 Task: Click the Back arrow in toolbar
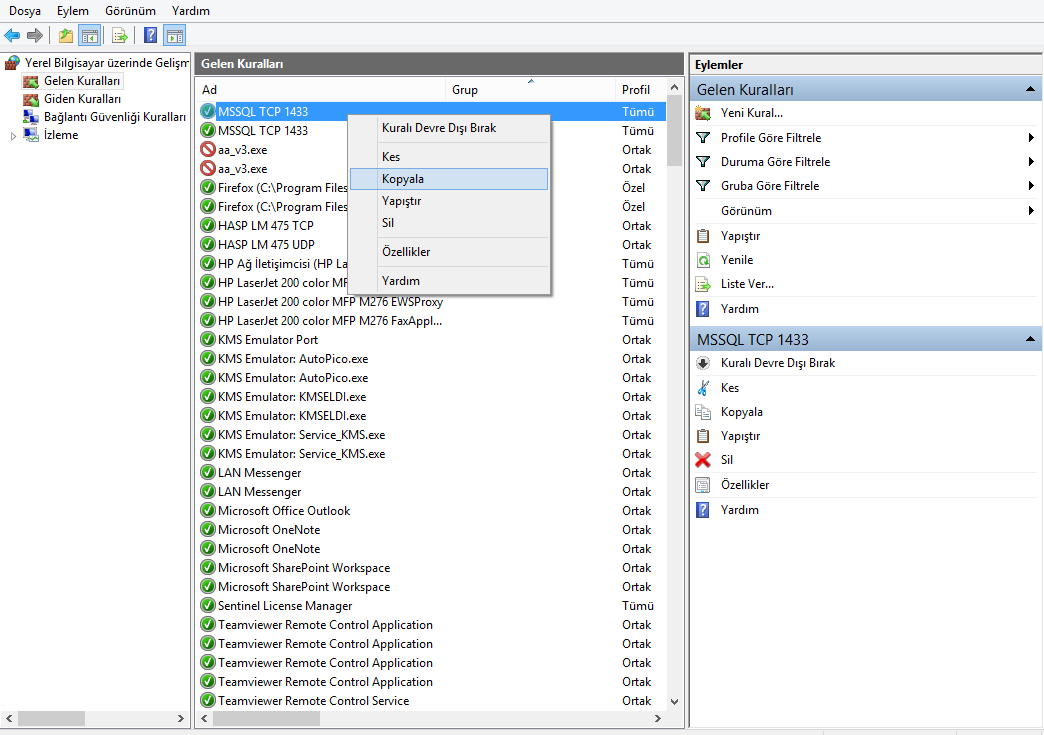pos(12,36)
